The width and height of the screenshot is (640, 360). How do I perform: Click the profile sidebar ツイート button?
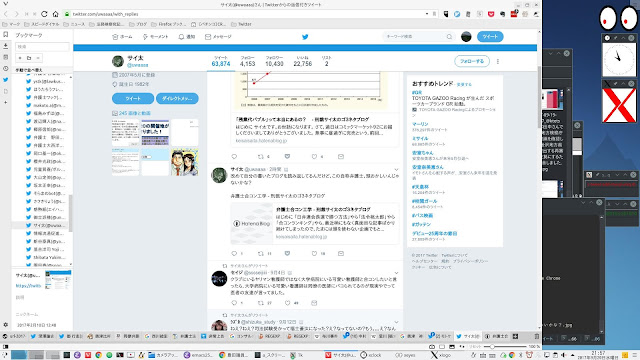click(133, 98)
